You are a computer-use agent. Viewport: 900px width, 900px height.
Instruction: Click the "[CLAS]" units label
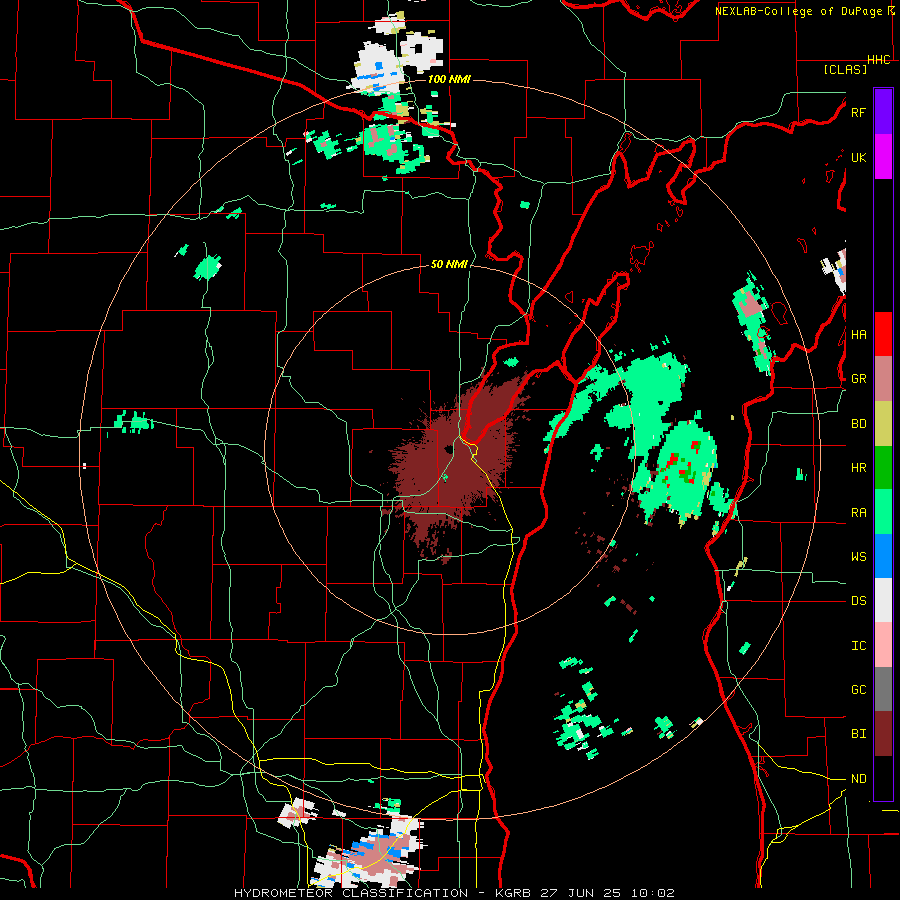coord(845,69)
